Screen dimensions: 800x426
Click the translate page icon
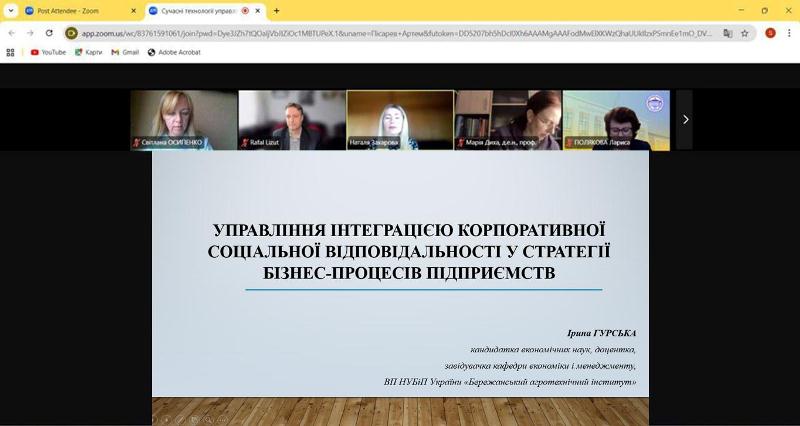[727, 33]
